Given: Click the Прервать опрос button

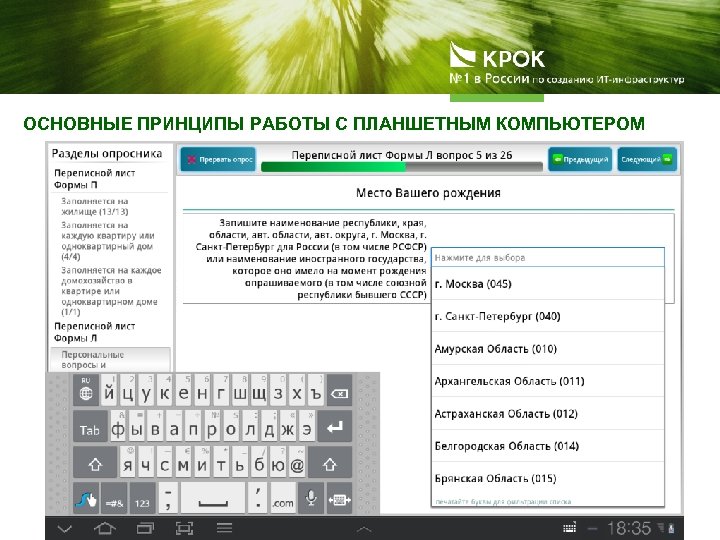Looking at the screenshot, I should [219, 159].
